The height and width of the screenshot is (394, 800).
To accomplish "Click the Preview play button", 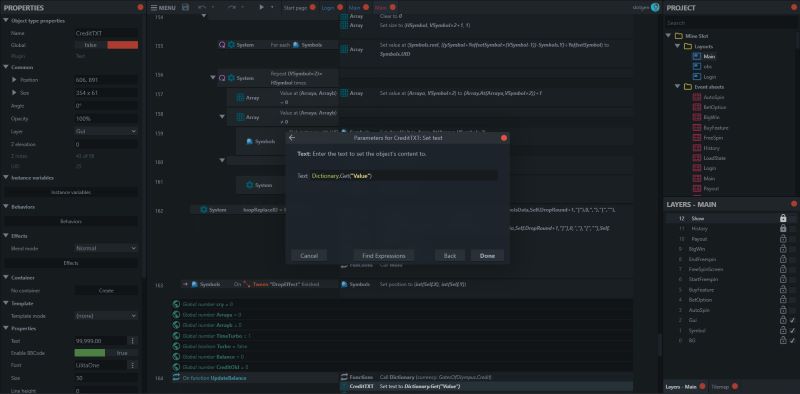I will tap(261, 8).
